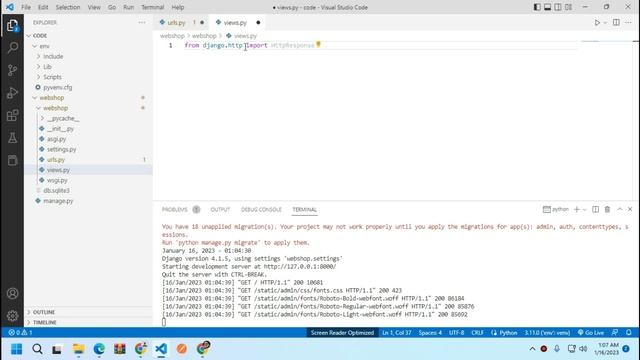Open Windows Start menu
Image resolution: width=640 pixels, height=360 pixels.
coord(16,349)
